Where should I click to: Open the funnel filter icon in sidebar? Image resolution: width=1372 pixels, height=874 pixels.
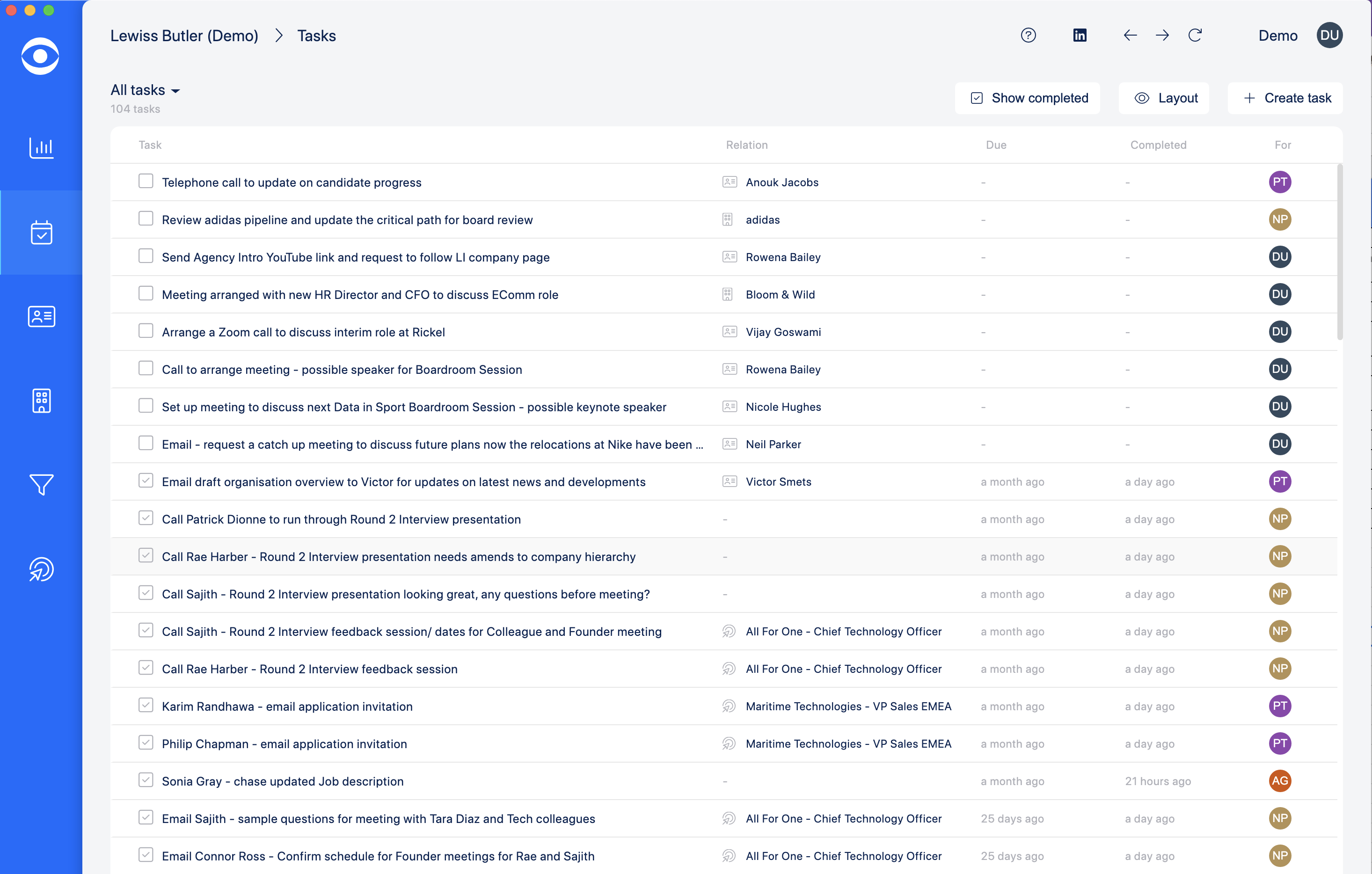(41, 484)
